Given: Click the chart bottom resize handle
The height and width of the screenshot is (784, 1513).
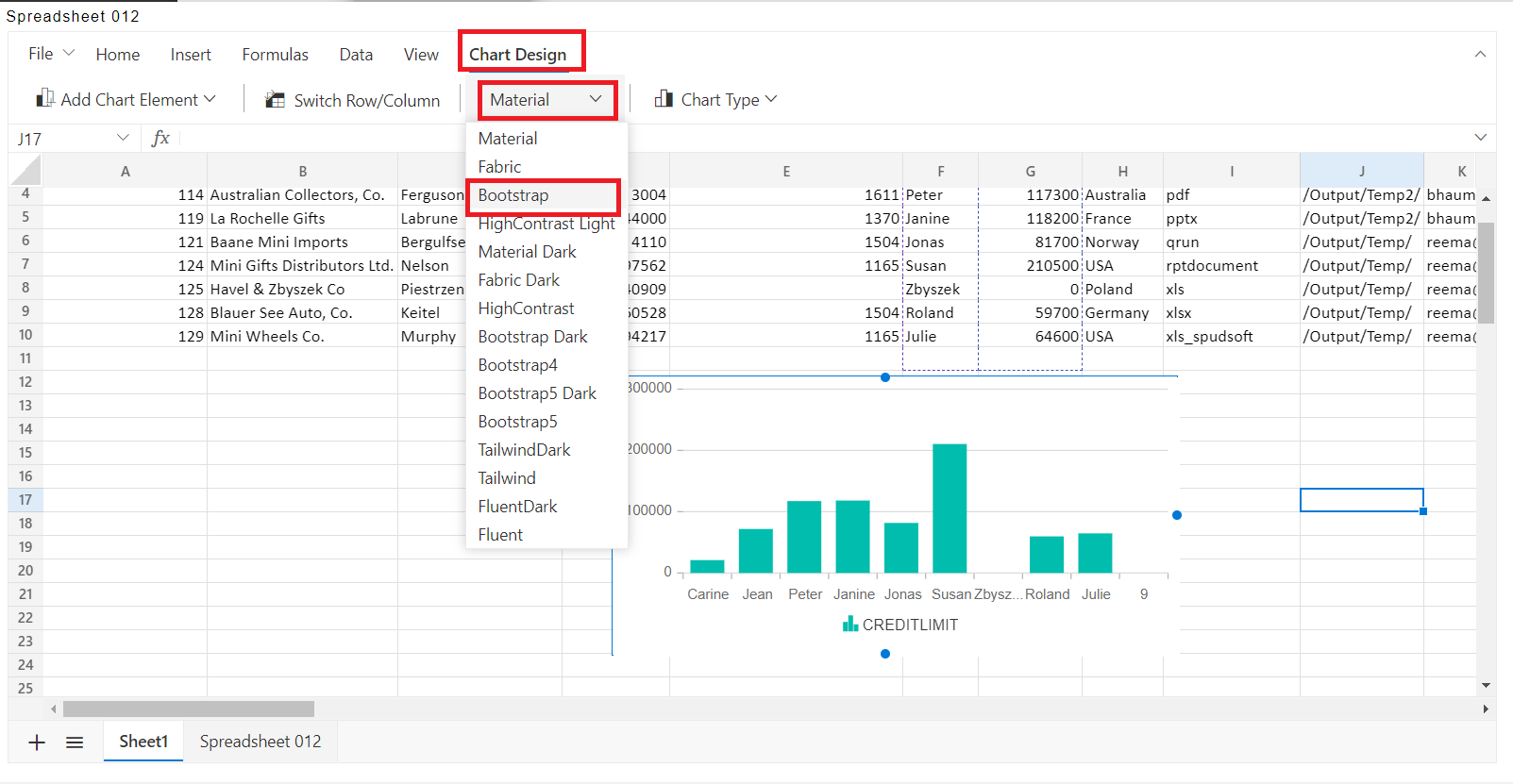Looking at the screenshot, I should [885, 654].
